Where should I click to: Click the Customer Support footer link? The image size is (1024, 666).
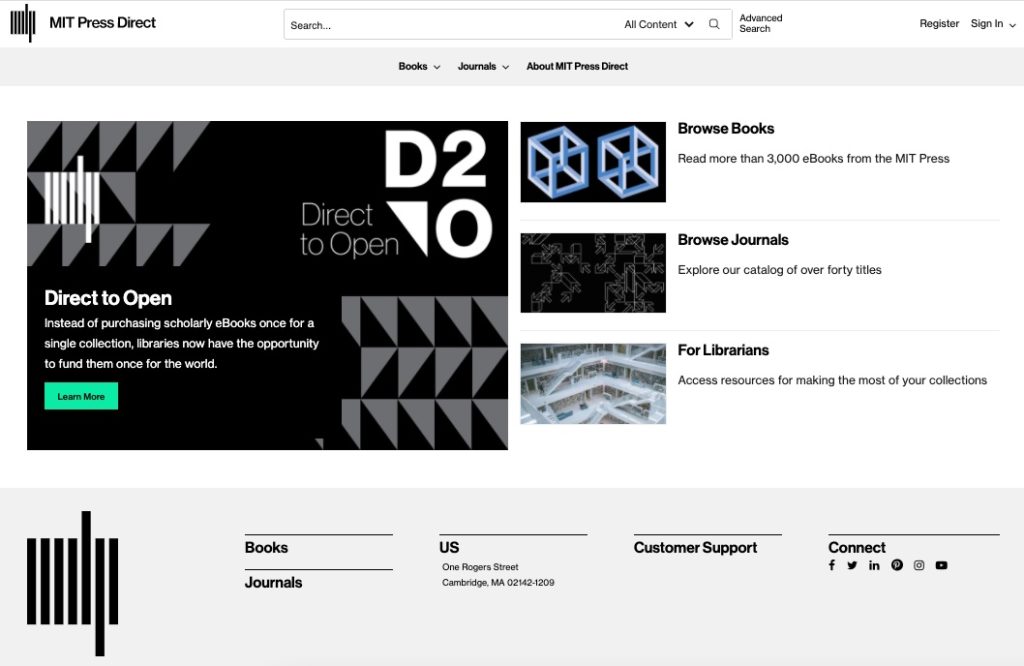click(695, 548)
